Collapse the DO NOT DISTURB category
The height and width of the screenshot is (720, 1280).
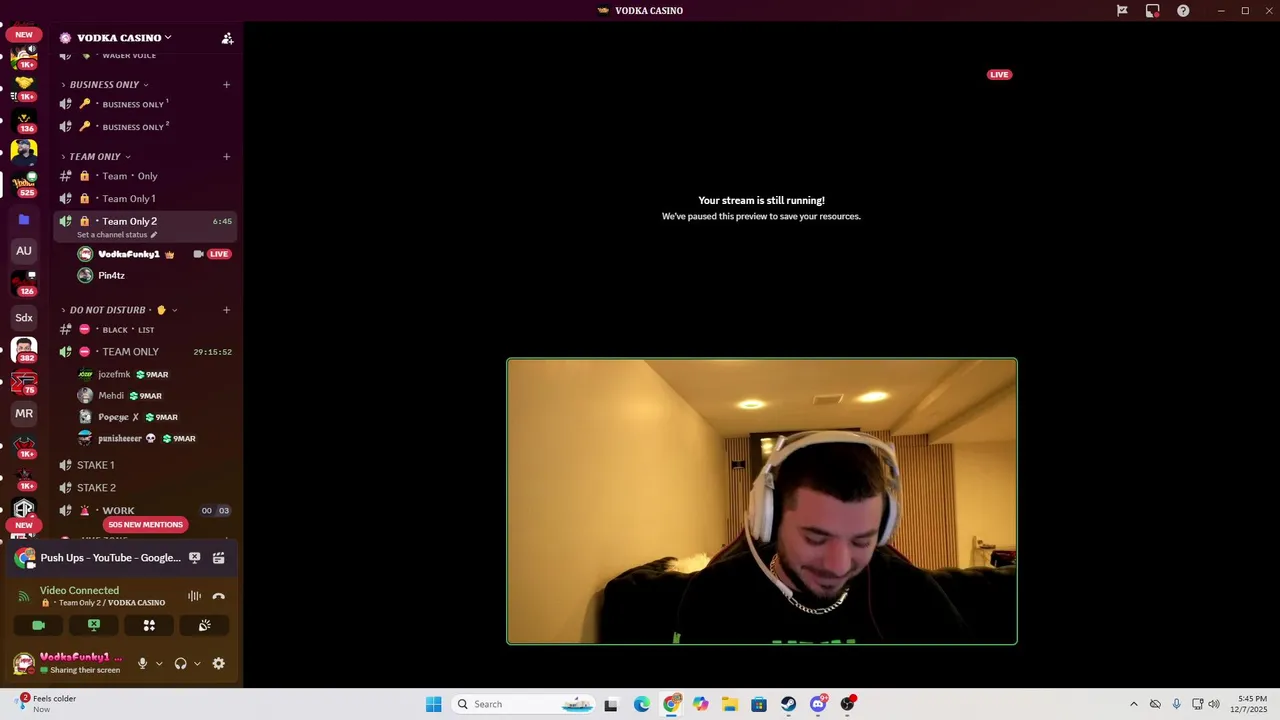click(x=118, y=310)
